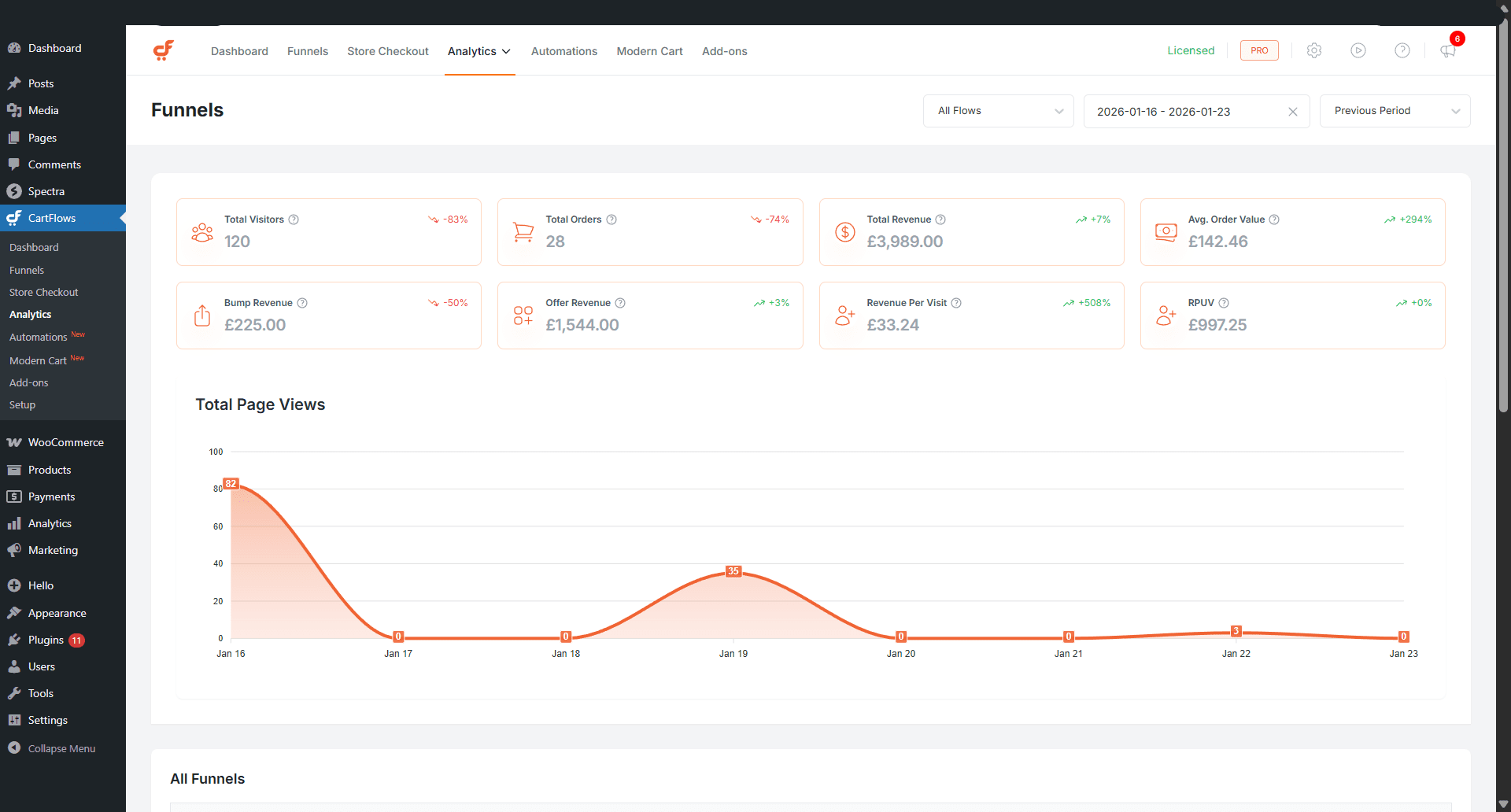Screen dimensions: 1511x812
Task: Expand the Previous Period dropdown
Action: 1395,111
